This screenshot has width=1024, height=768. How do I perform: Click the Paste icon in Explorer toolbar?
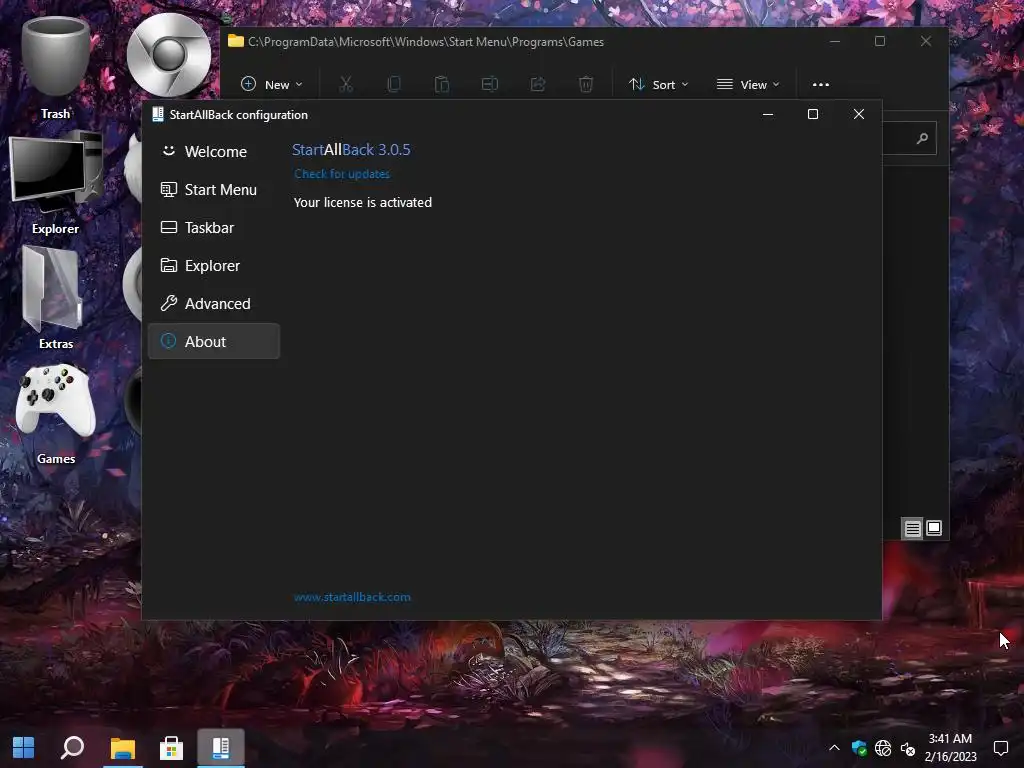point(442,84)
